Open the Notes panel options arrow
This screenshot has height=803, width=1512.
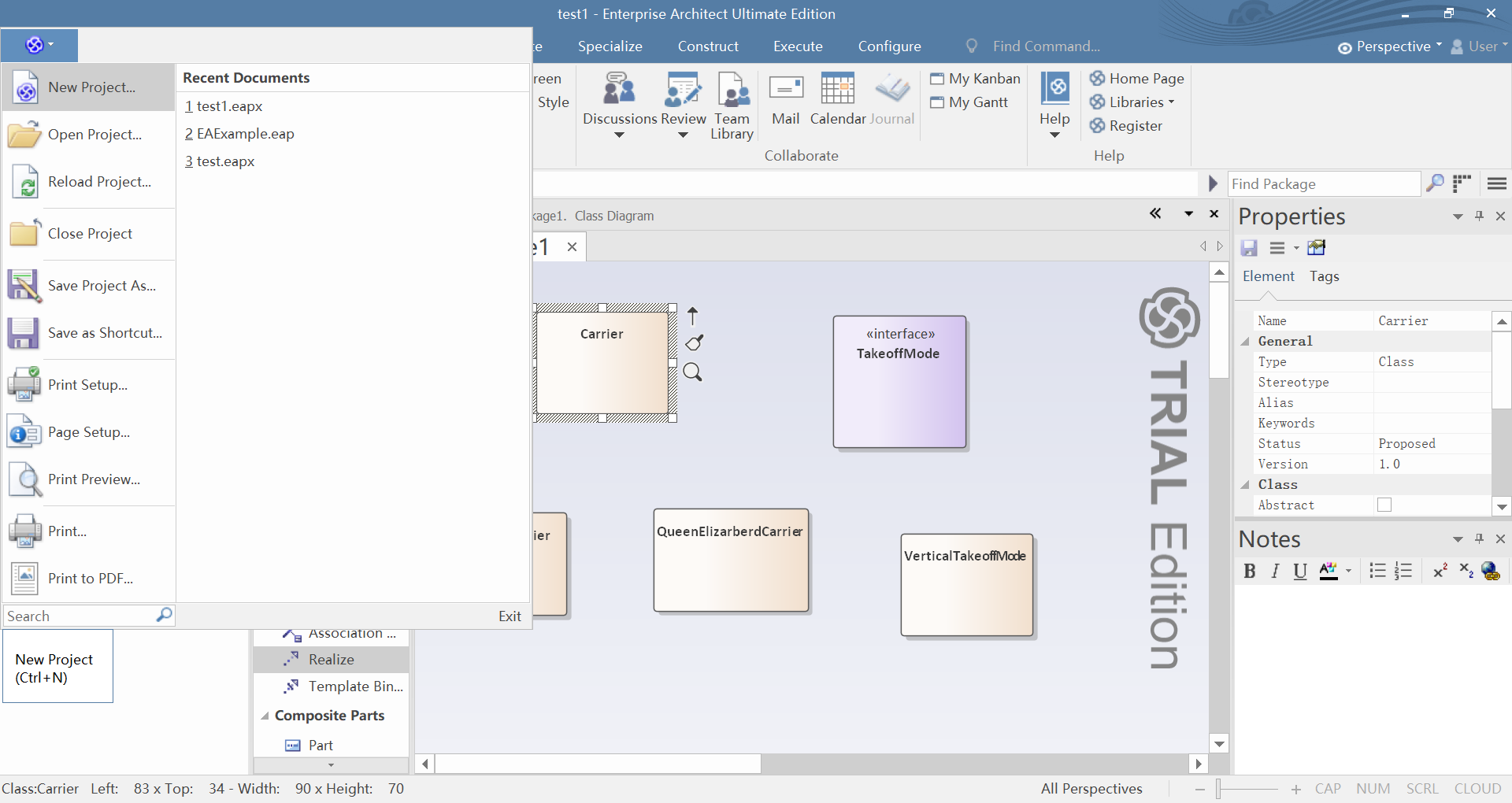click(x=1458, y=539)
